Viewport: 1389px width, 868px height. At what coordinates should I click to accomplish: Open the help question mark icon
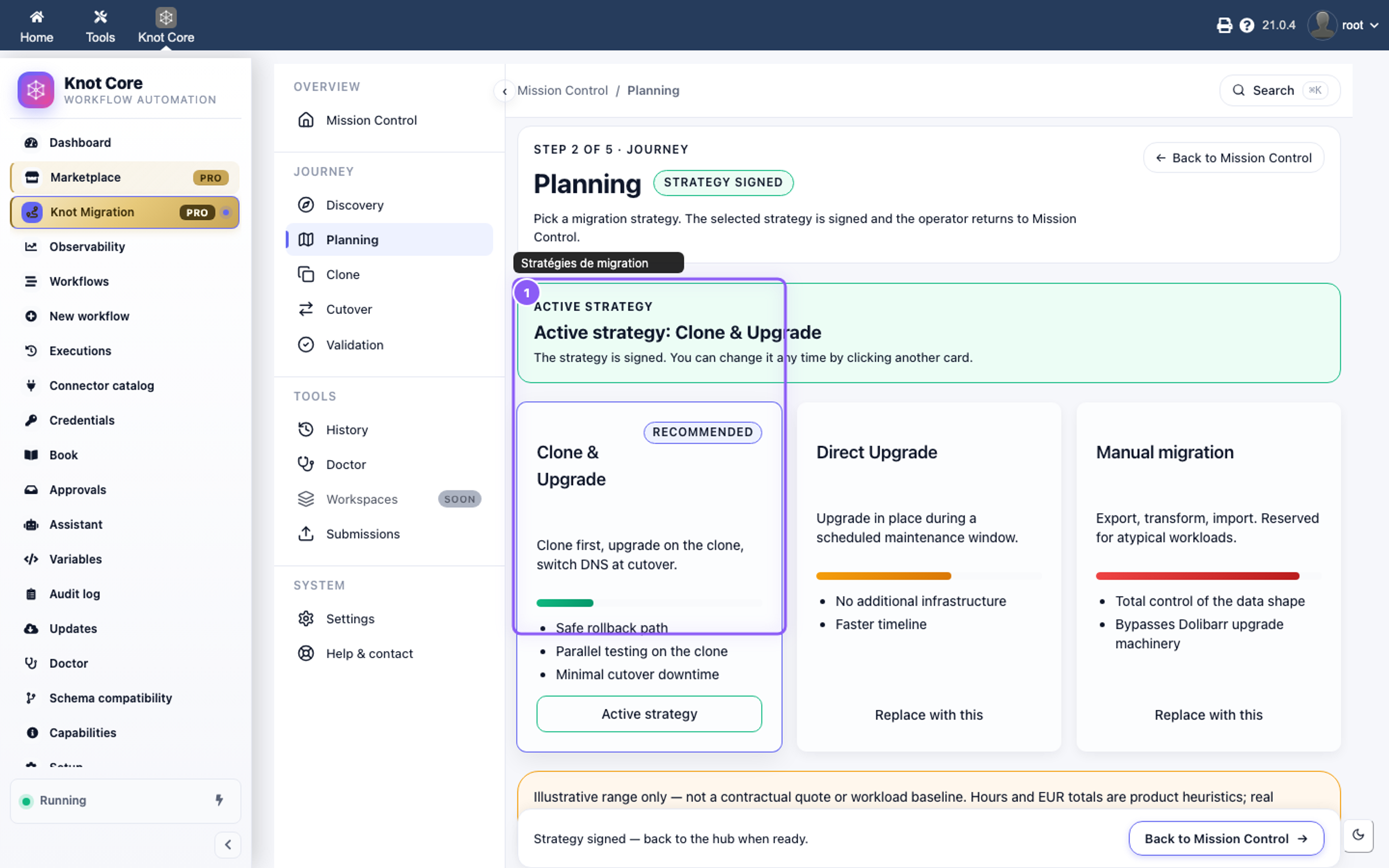coord(1247,25)
